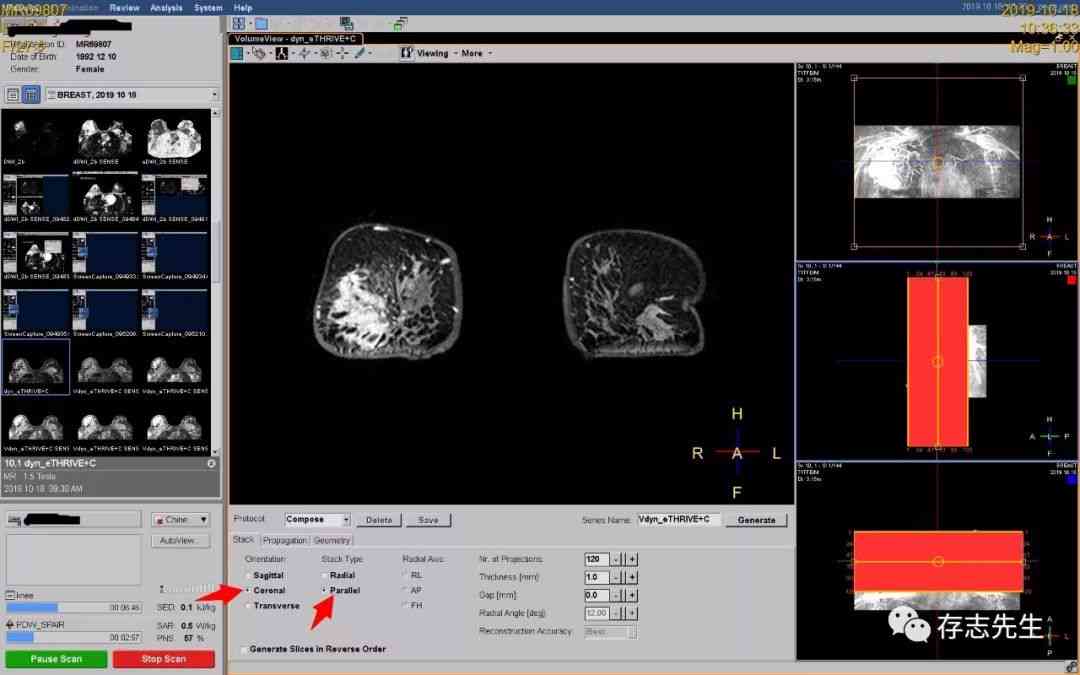
Task: Select the rotate volume tool icon
Action: (259, 53)
